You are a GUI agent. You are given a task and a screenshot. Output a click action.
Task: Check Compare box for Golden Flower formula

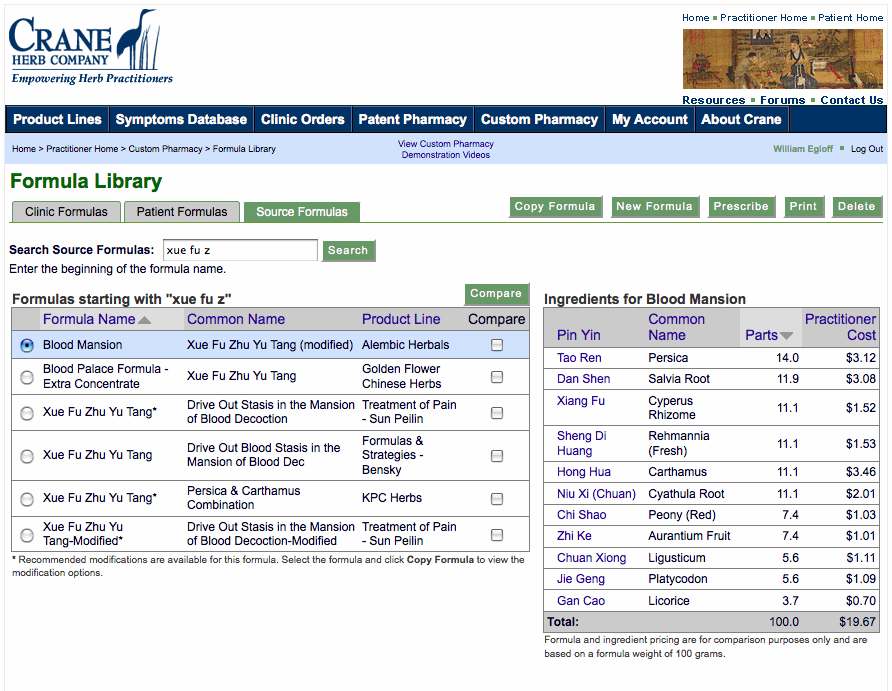click(x=497, y=377)
